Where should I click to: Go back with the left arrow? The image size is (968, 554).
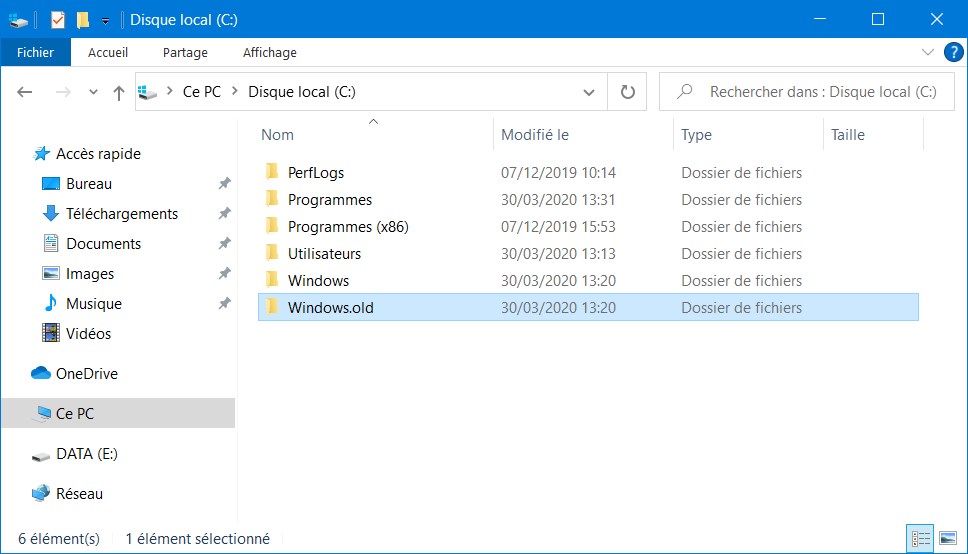pos(25,92)
